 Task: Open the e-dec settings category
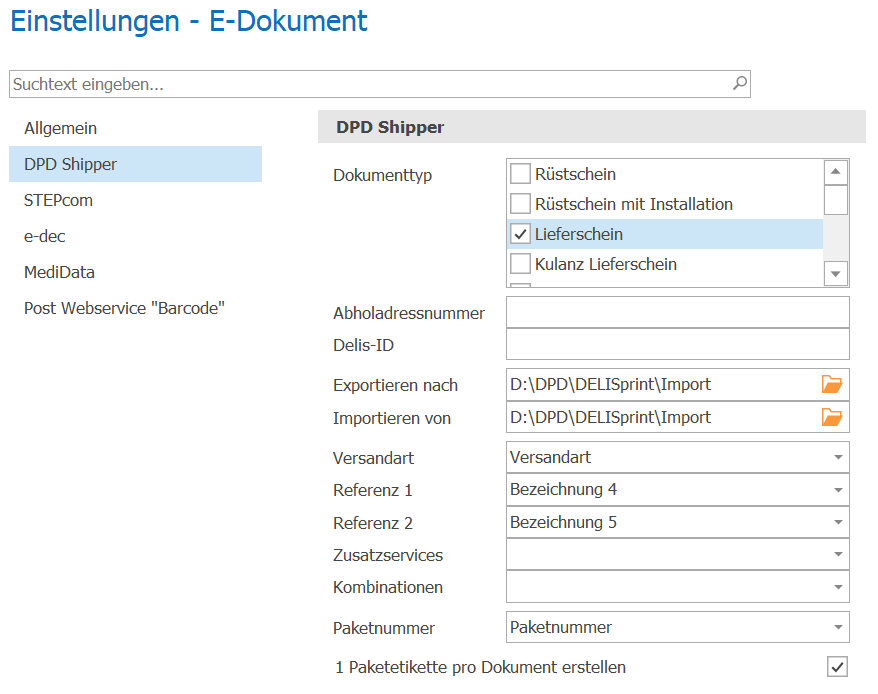(136, 236)
